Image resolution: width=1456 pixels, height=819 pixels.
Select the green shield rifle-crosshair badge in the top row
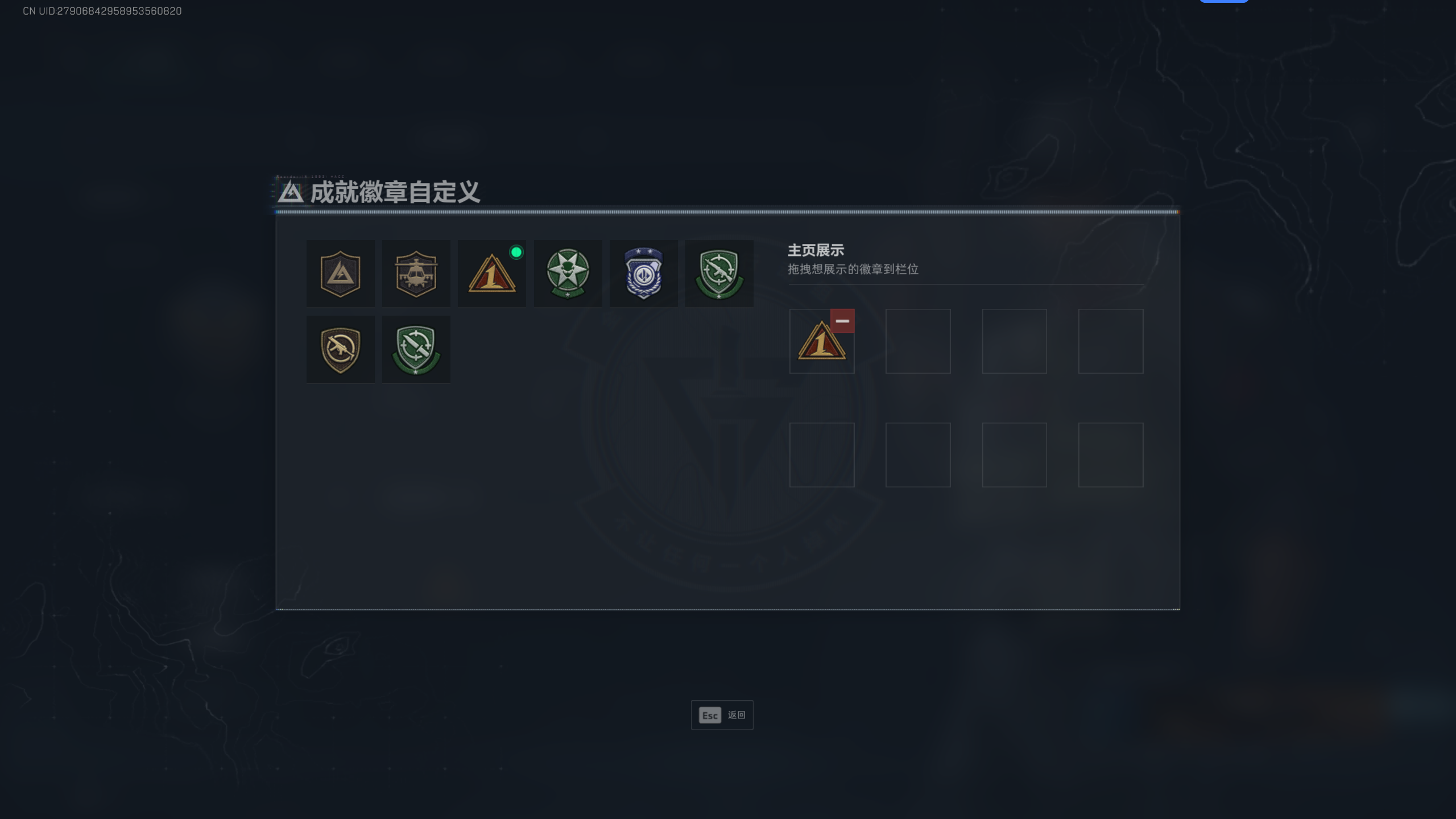pos(719,274)
